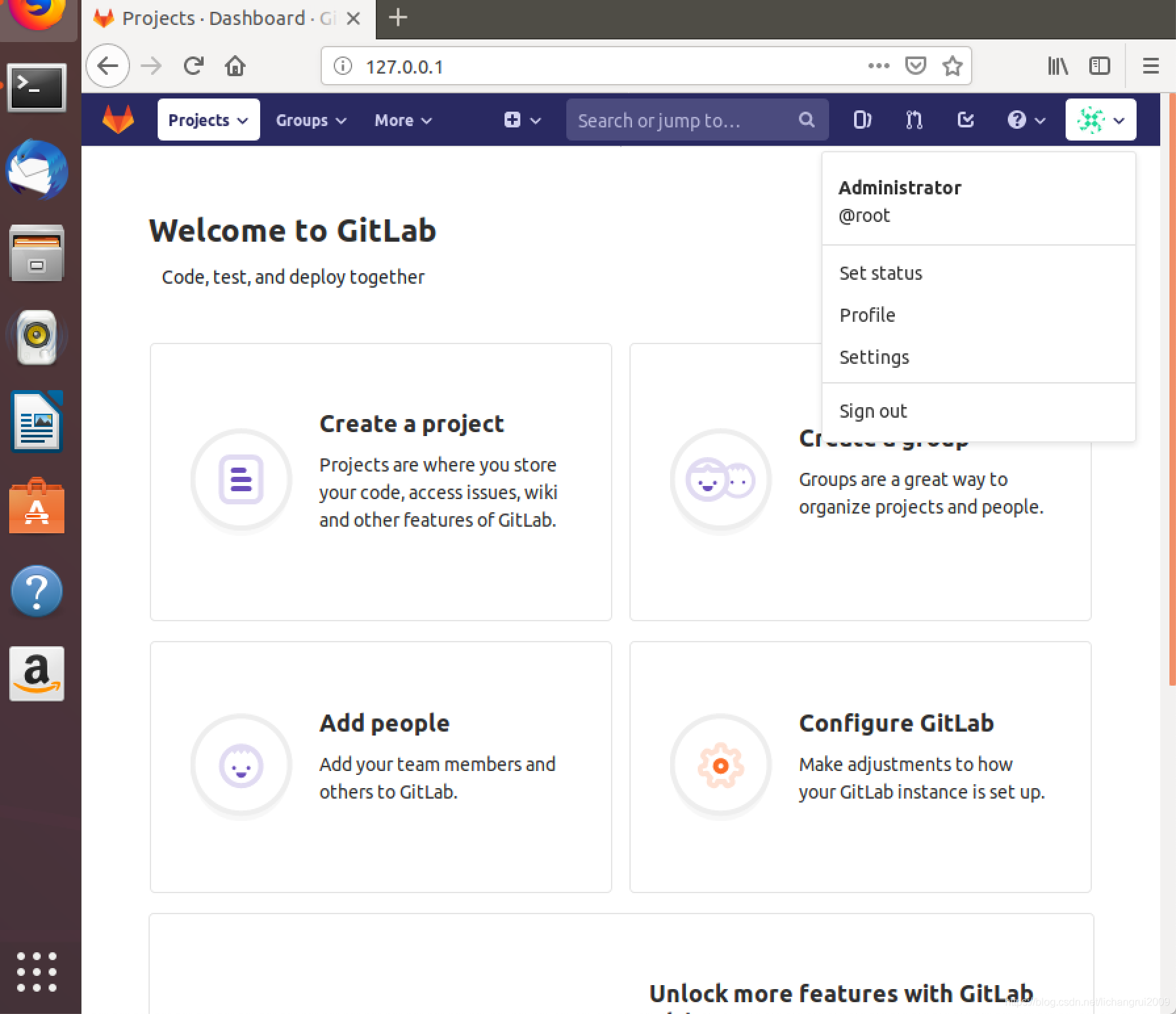Open the Create a project card
Screen dimensions: 1176x1014
pos(380,482)
